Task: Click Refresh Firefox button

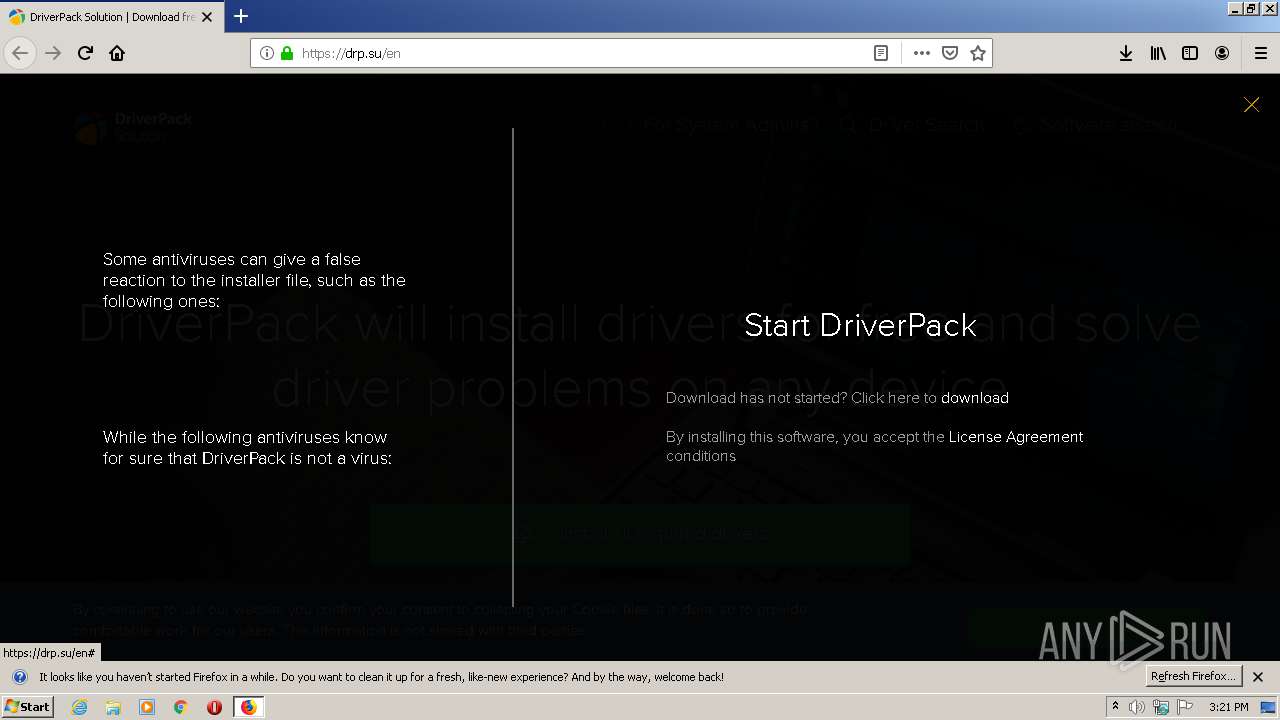Action: pos(1194,676)
